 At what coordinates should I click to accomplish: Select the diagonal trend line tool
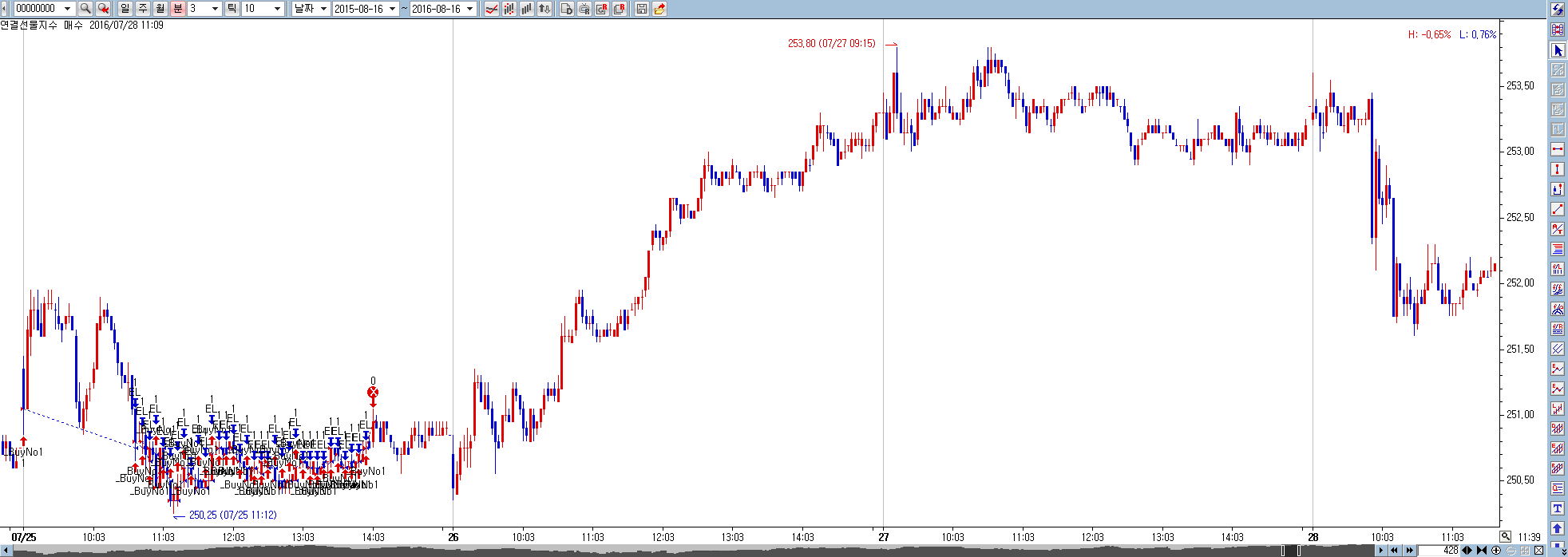tap(1558, 209)
